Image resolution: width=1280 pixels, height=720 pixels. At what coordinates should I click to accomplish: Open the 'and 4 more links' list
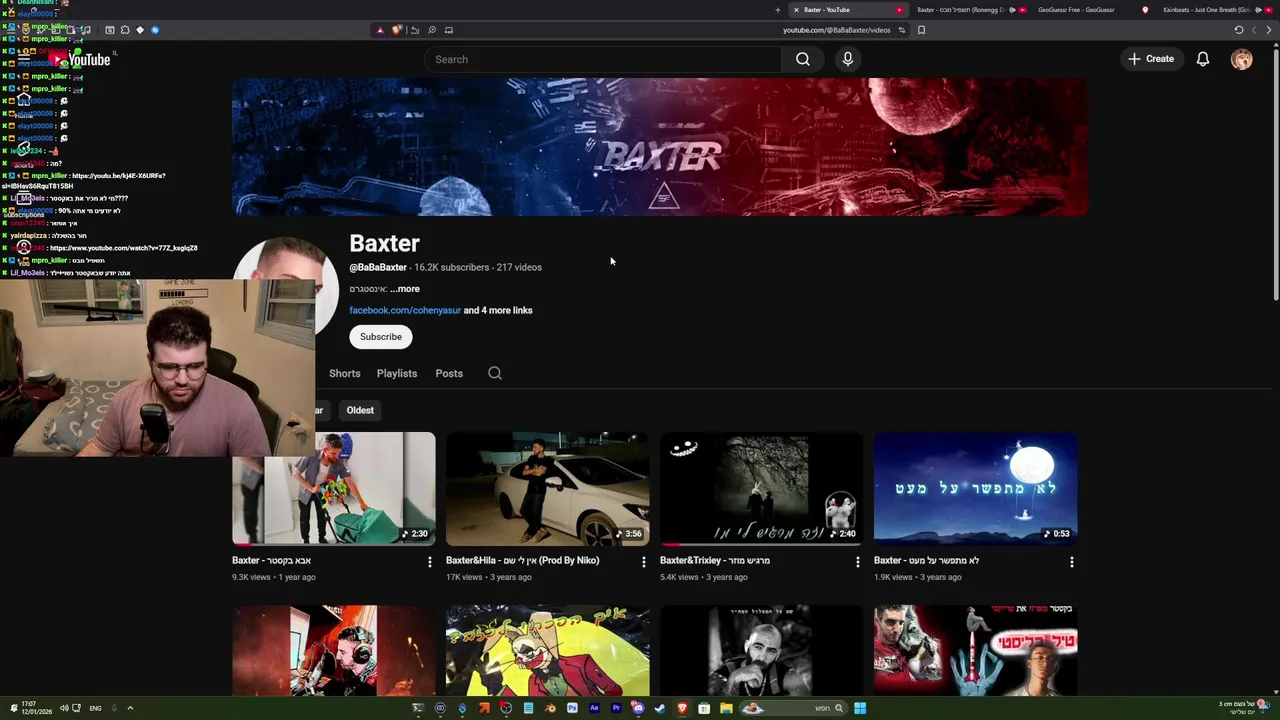pyautogui.click(x=498, y=310)
